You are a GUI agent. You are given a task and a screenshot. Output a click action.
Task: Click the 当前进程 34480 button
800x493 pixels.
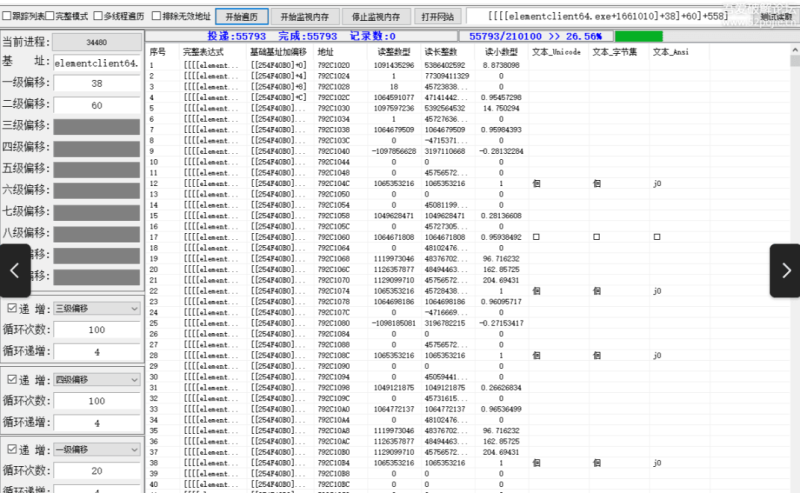[96, 42]
